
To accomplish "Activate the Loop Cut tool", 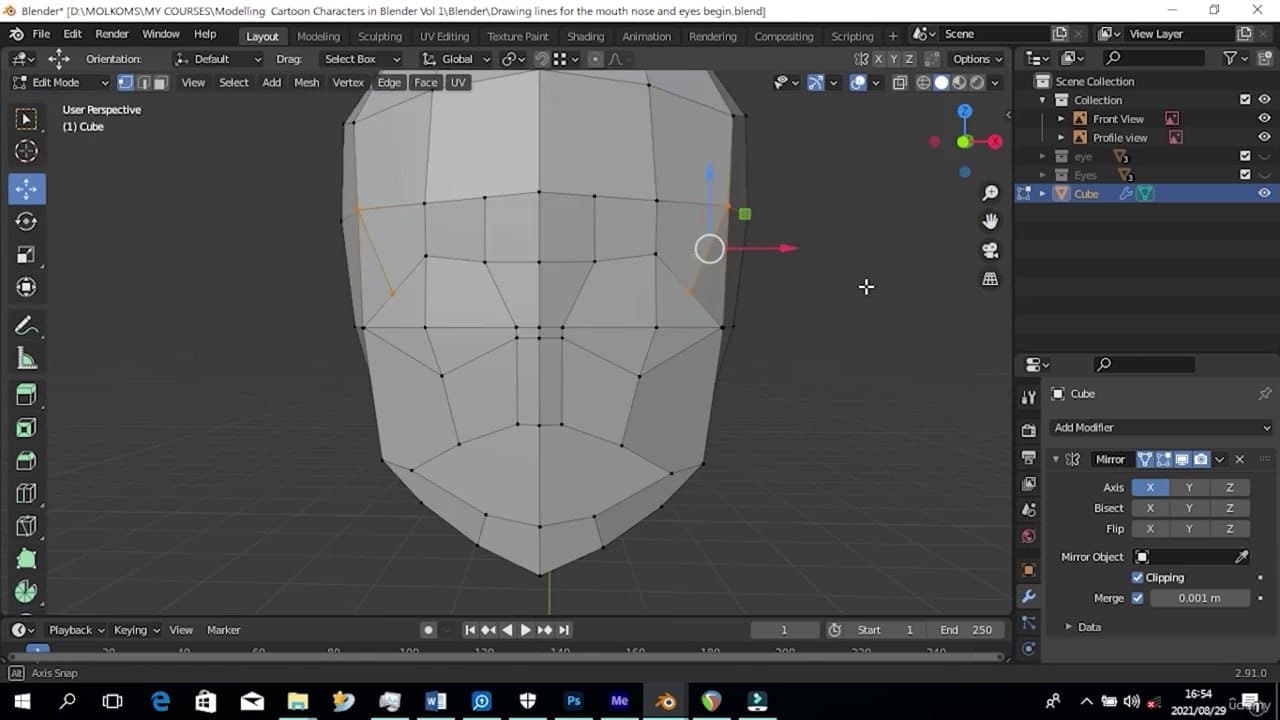I will [27, 494].
